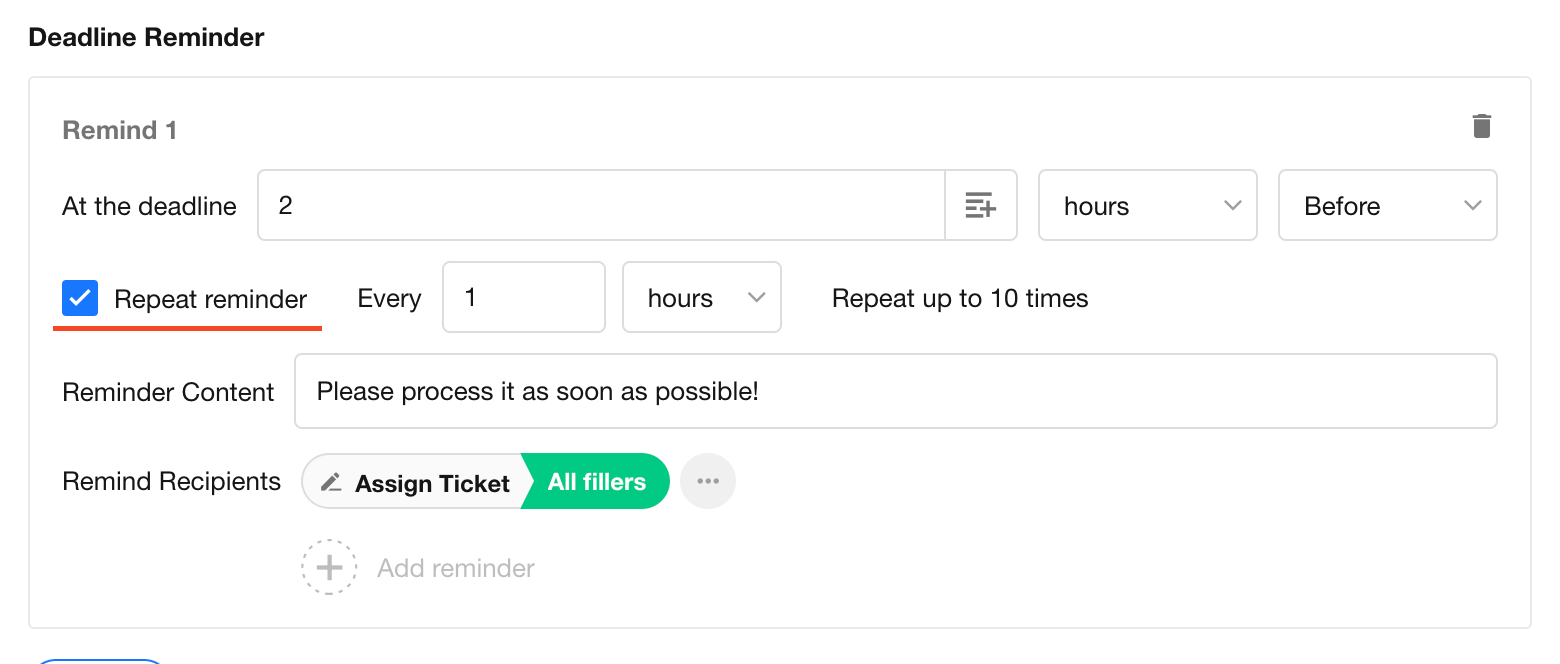Open the three-dot recipients options button
1560x664 pixels.
click(x=708, y=481)
